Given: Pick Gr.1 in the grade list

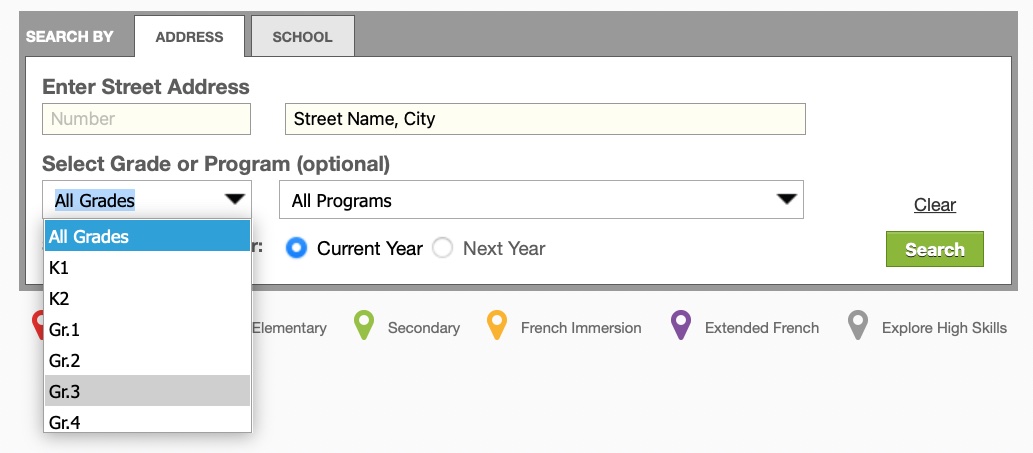Looking at the screenshot, I should tap(148, 329).
